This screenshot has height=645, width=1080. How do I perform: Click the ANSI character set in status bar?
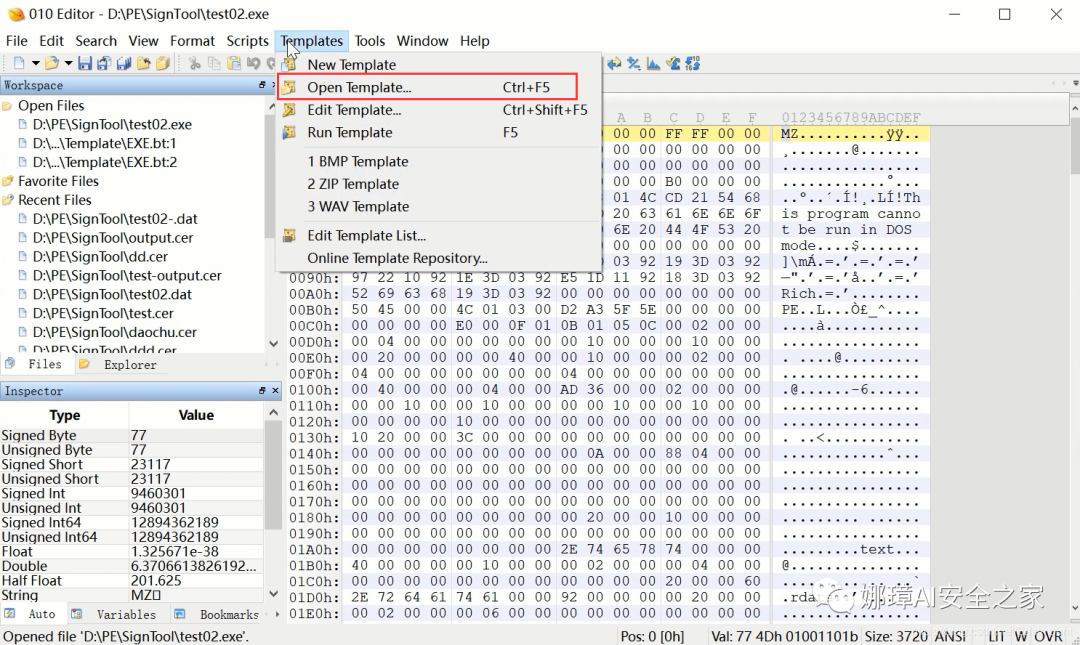(x=950, y=637)
